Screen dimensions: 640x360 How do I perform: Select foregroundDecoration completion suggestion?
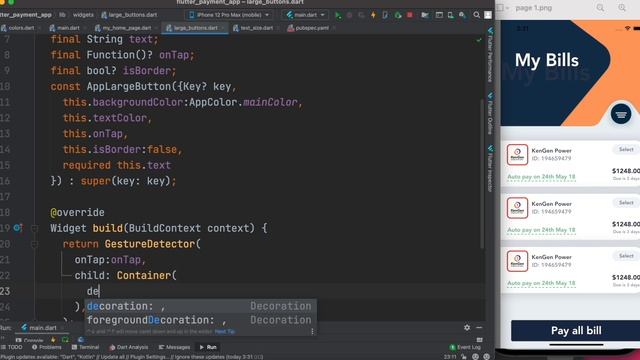(200, 320)
